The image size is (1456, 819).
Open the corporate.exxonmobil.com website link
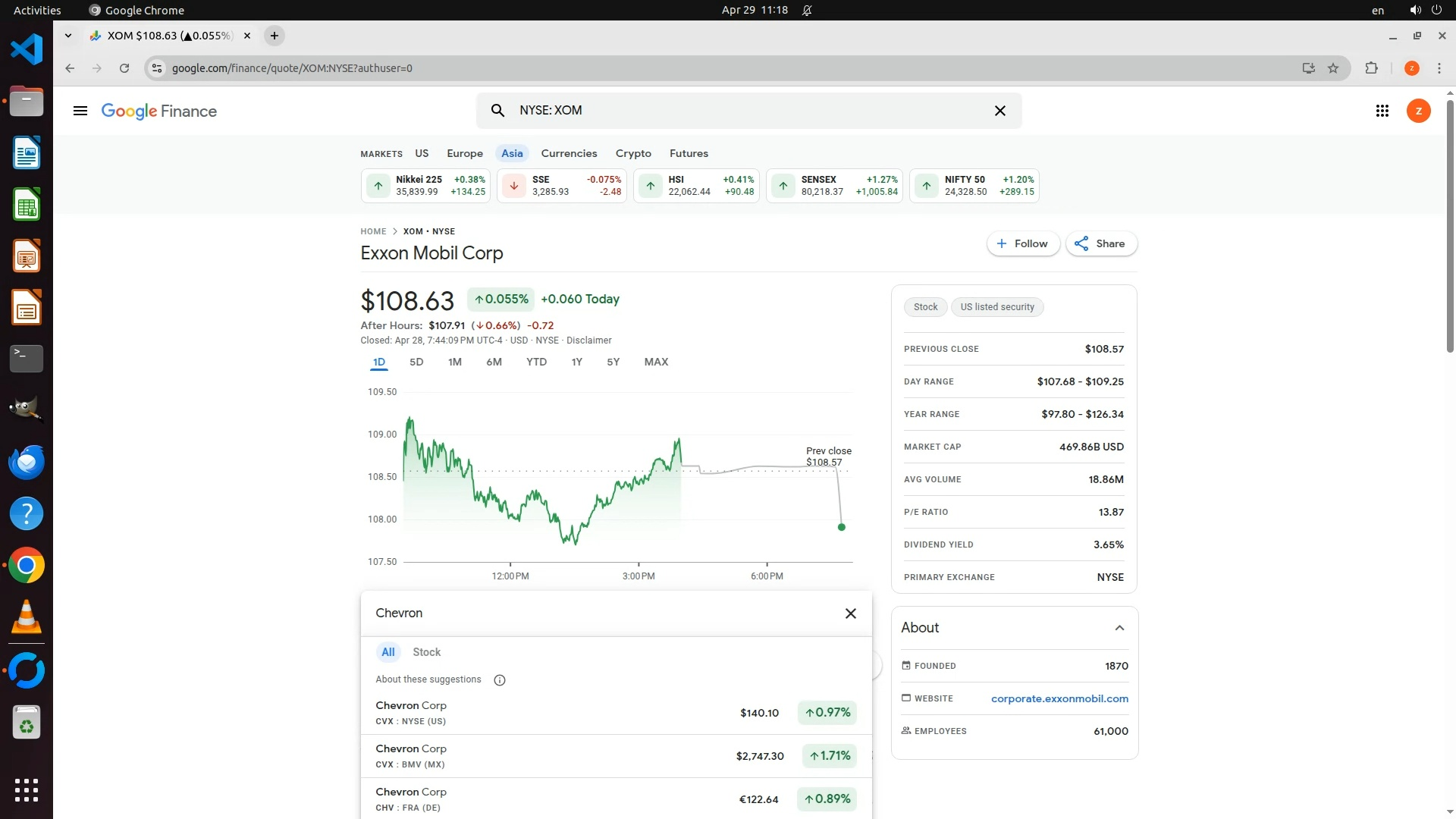[1059, 698]
